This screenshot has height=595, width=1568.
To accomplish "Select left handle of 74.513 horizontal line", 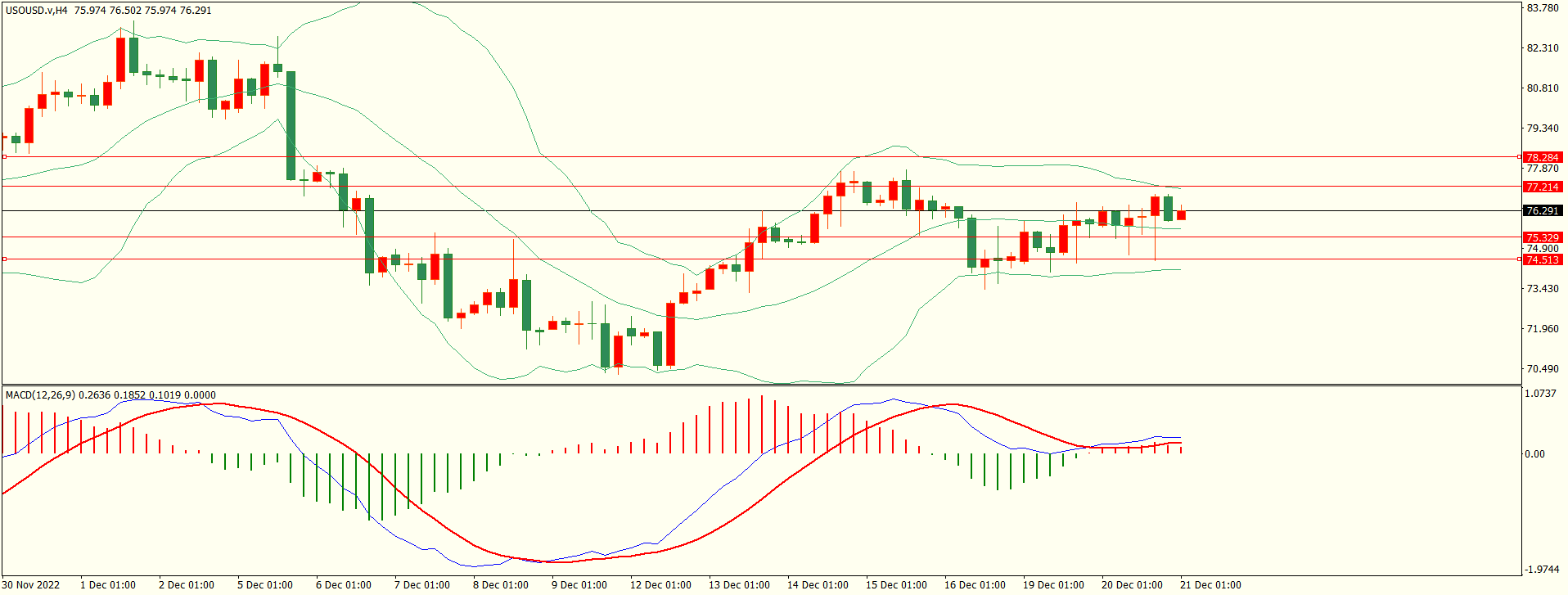I will (4, 259).
